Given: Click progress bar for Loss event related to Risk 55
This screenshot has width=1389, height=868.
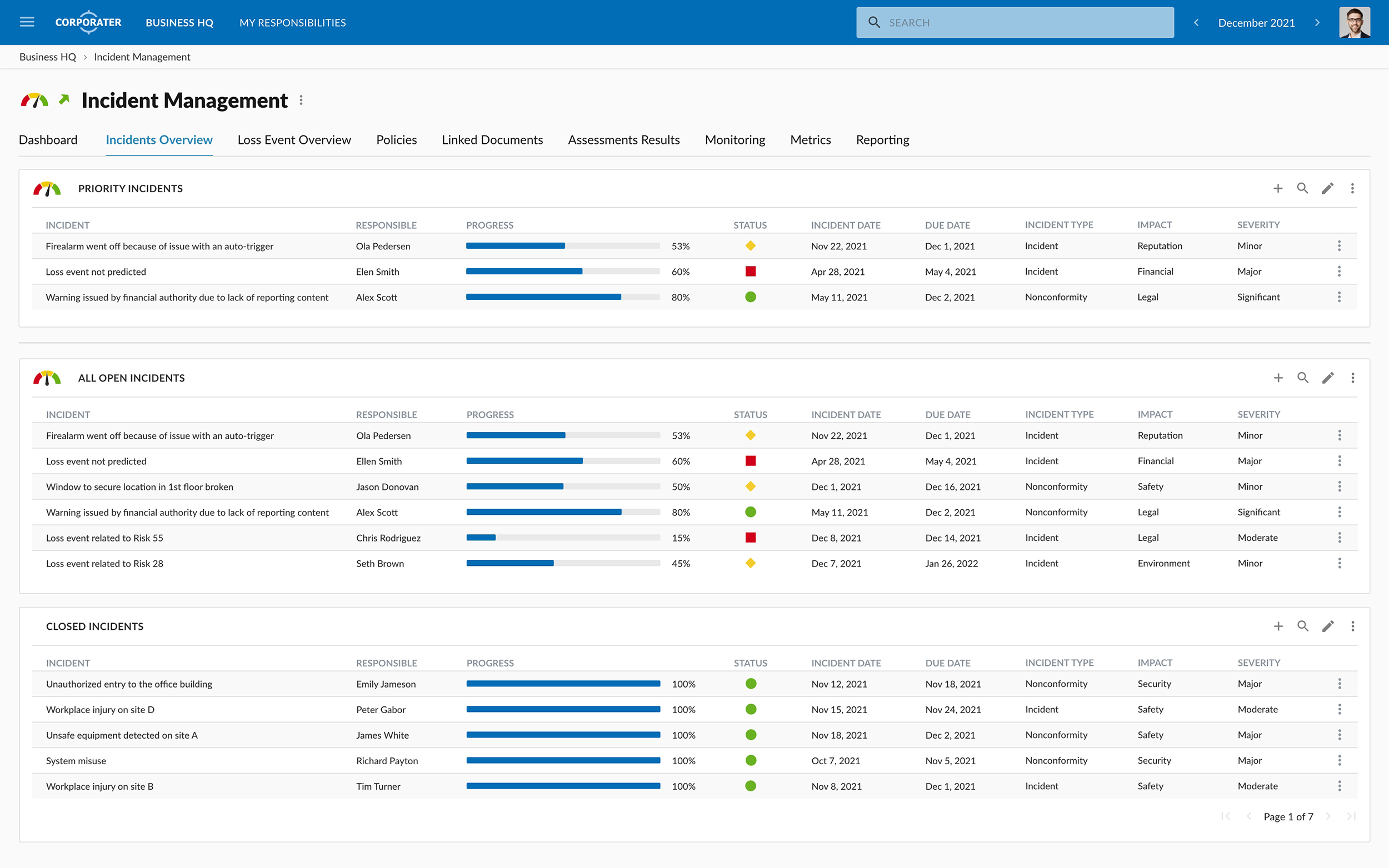Looking at the screenshot, I should coord(563,538).
